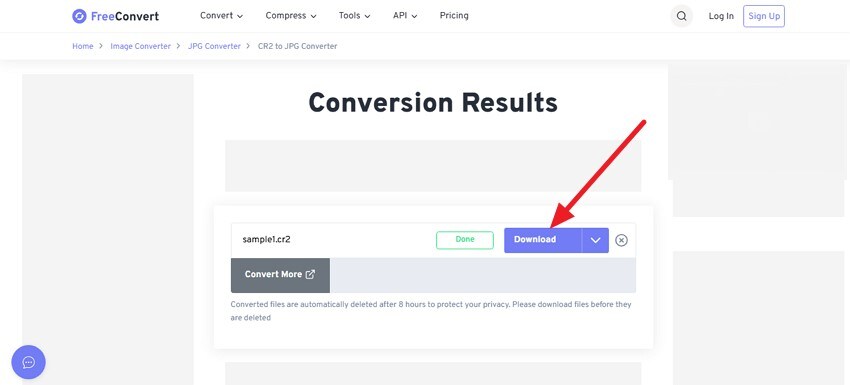Open the search magnifier icon
Image resolution: width=850 pixels, height=385 pixels.
681,16
